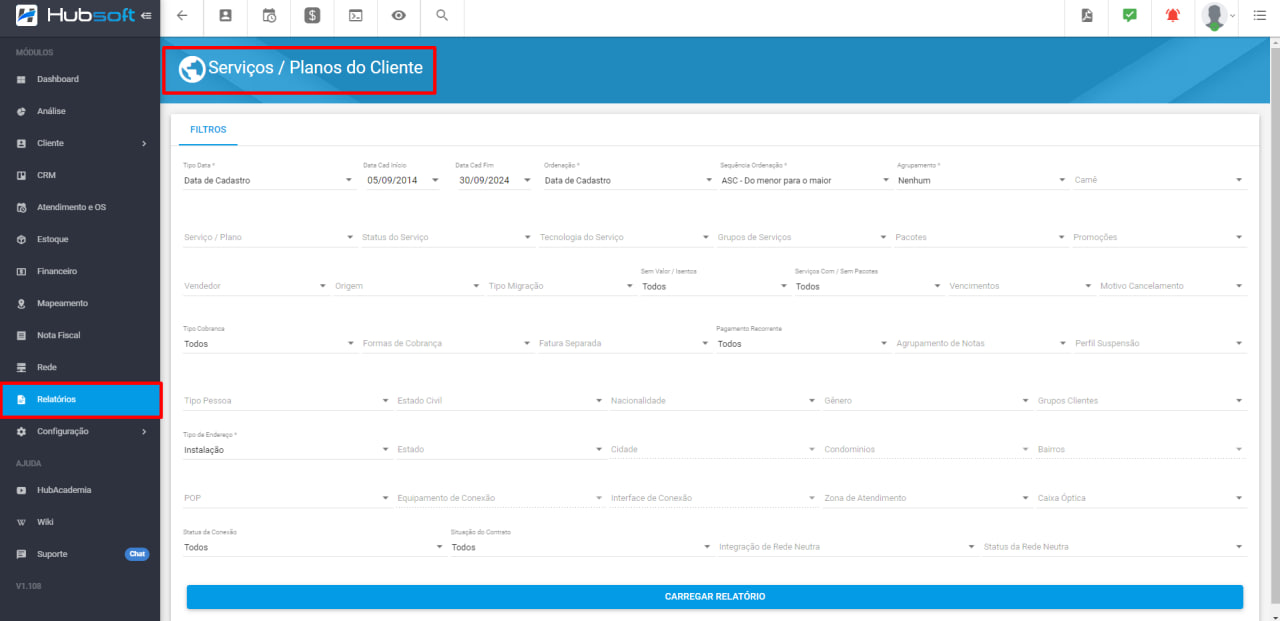Open Sequência Ordenação dropdown
Viewport: 1280px width, 621px height.
pos(805,180)
